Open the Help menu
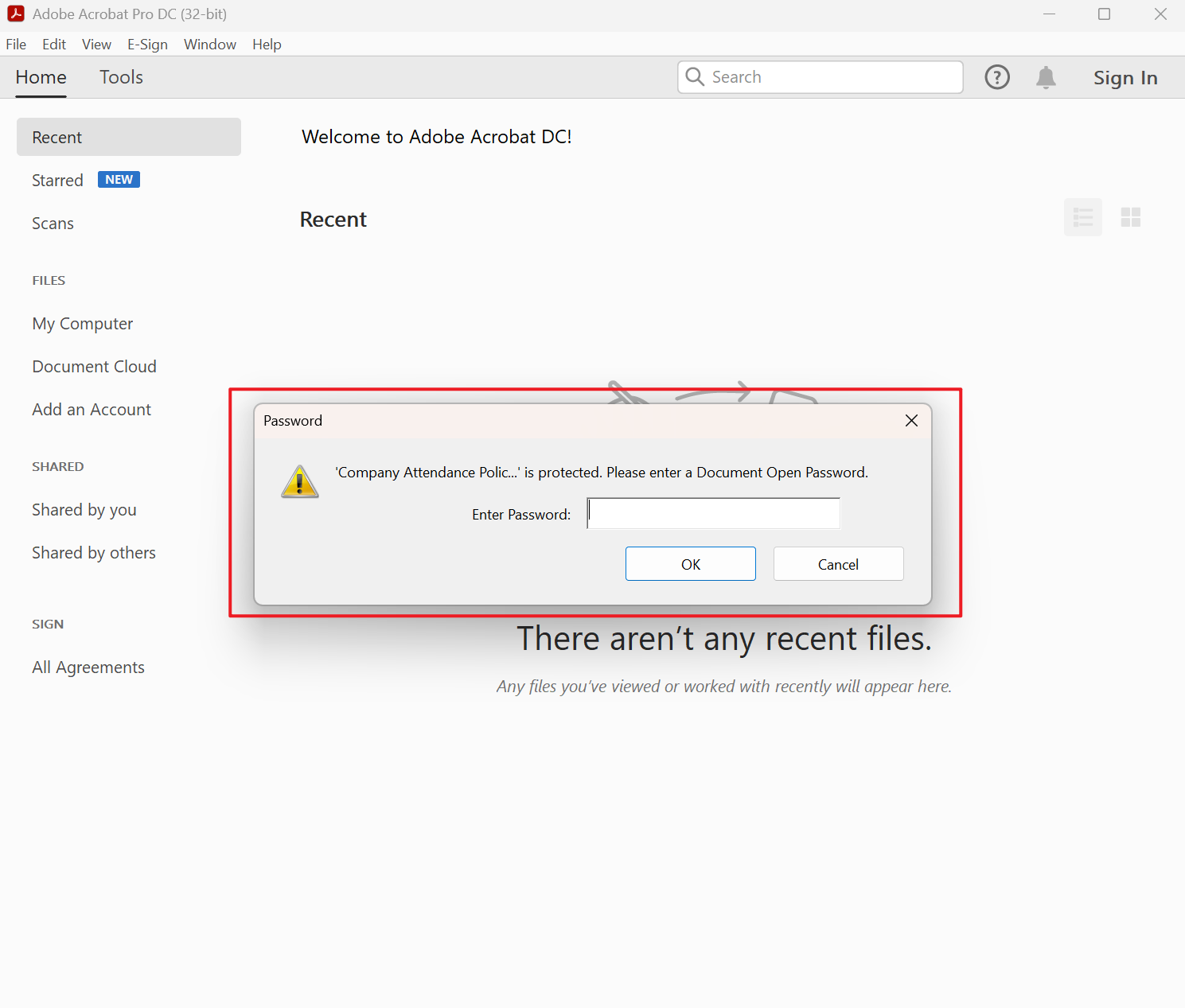1185x1008 pixels. pyautogui.click(x=267, y=45)
